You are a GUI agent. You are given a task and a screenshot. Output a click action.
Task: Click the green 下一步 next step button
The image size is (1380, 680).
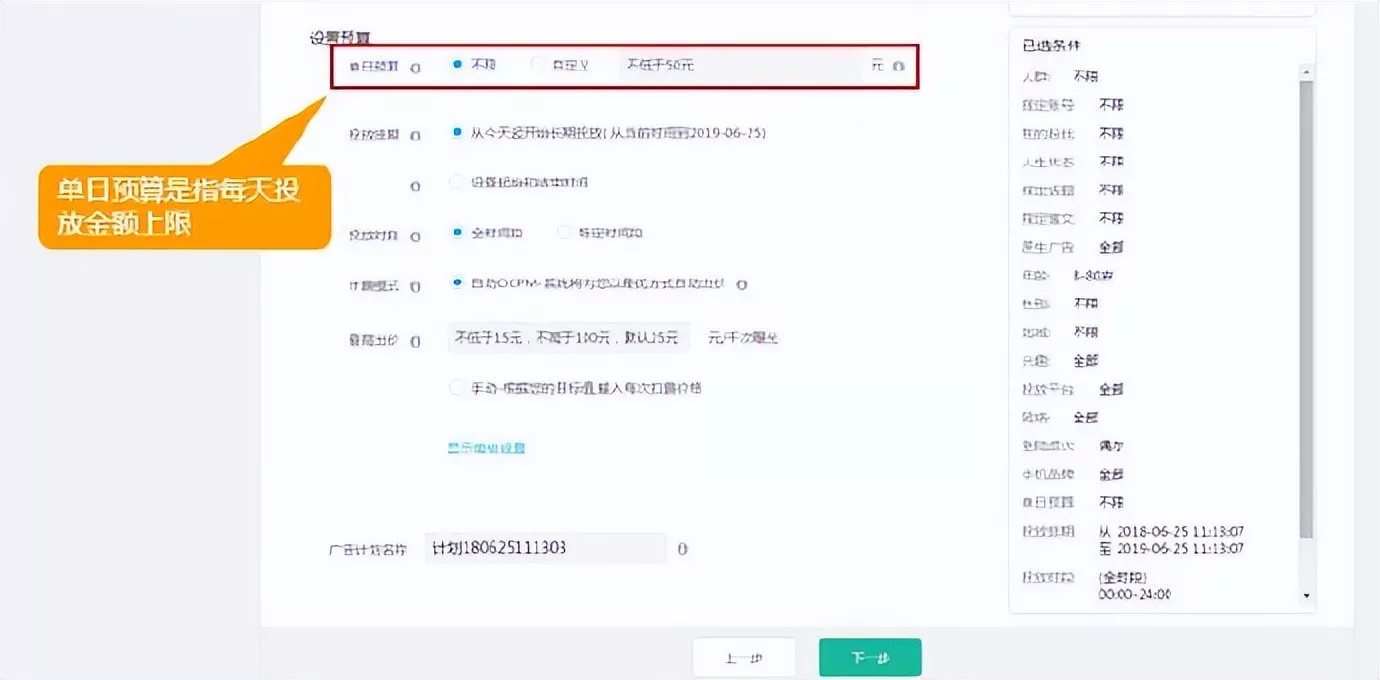(869, 658)
